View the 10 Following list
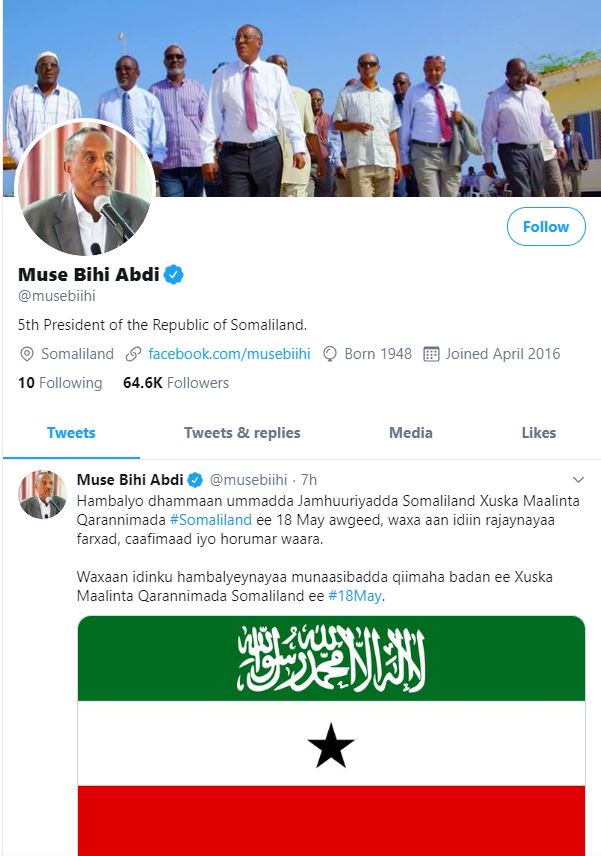Image resolution: width=601 pixels, height=856 pixels. 60,383
